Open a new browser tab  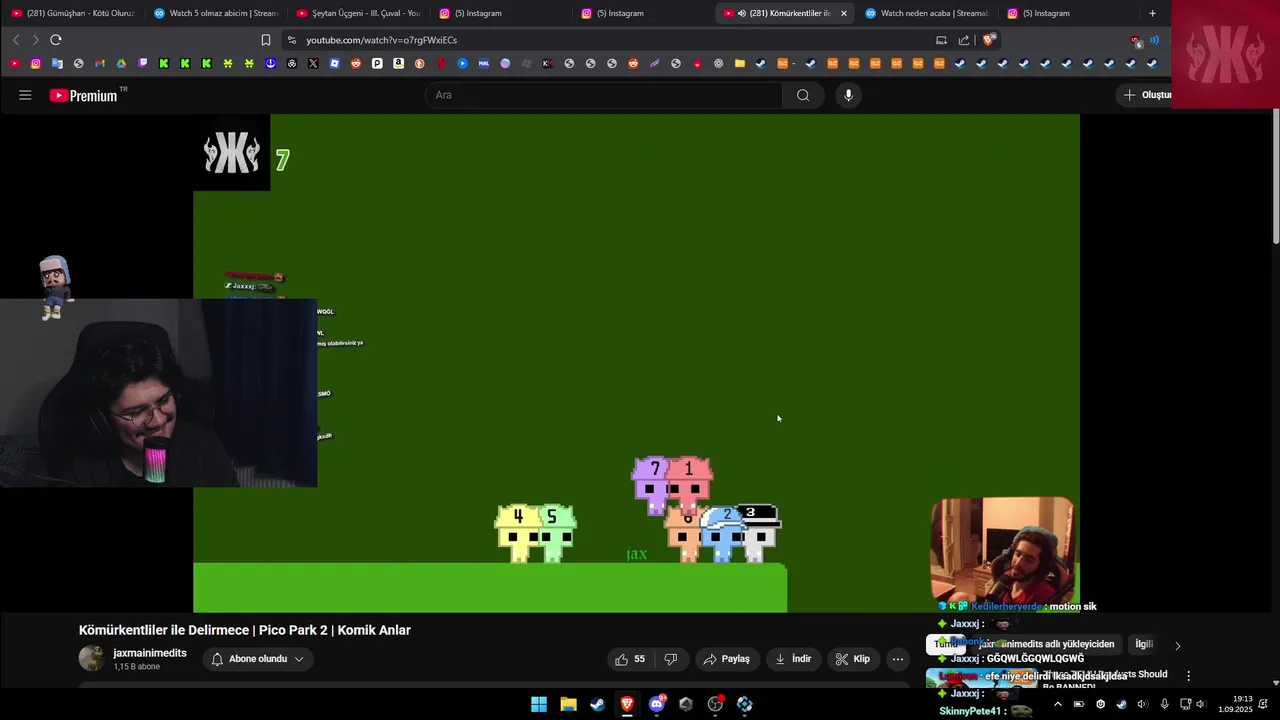tap(1152, 13)
